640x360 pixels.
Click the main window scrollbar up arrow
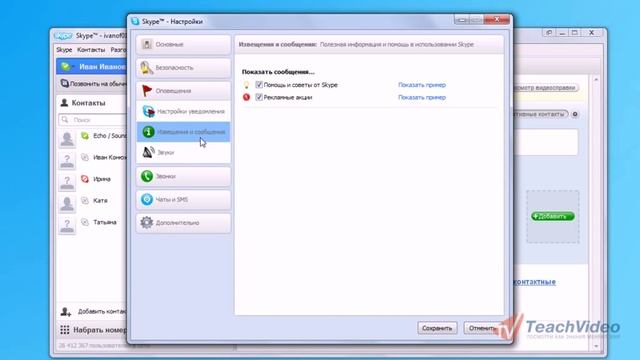[x=596, y=80]
